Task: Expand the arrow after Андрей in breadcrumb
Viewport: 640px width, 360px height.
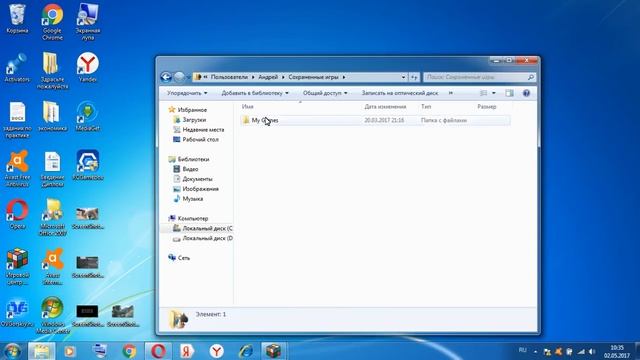Action: 283,77
